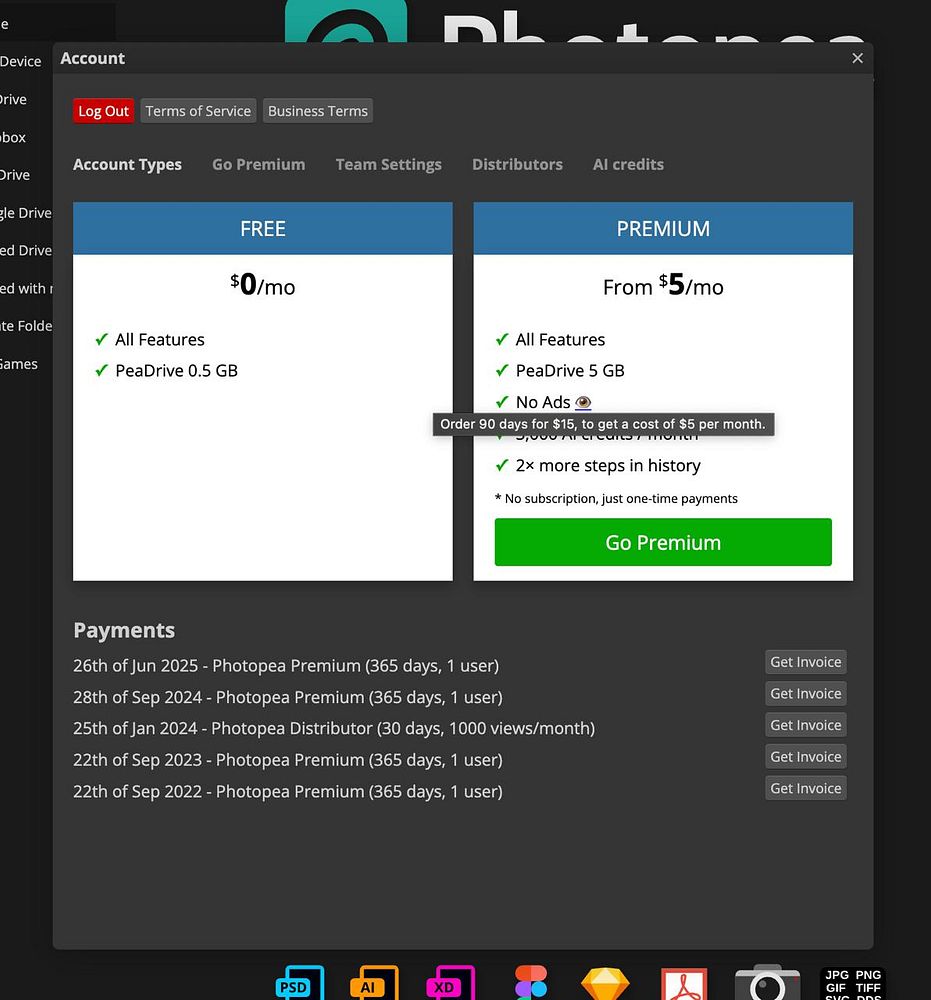The height and width of the screenshot is (1000, 931).
Task: Click the Payments heading
Action: pos(124,630)
